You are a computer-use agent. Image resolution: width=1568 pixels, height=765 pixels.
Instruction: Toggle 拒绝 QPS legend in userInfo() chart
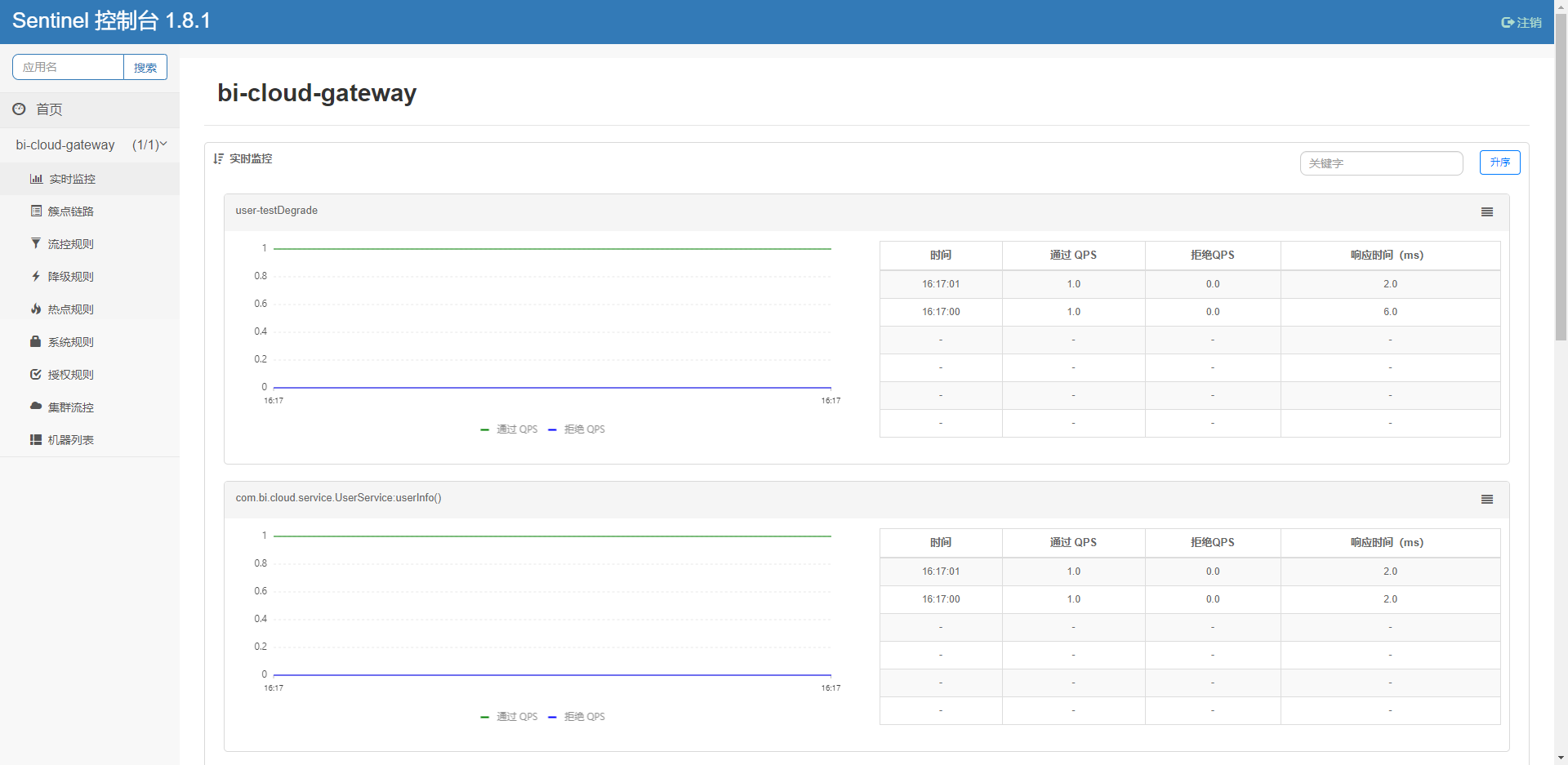577,717
